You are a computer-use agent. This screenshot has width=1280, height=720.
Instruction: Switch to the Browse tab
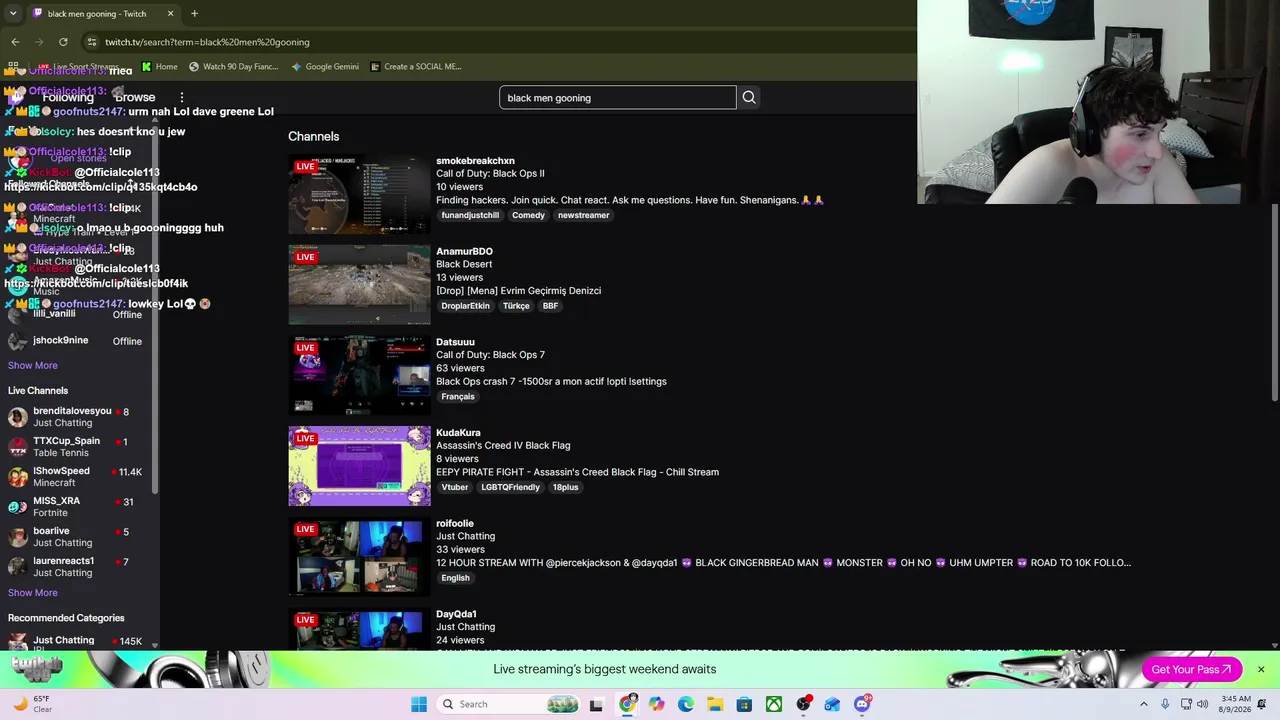tap(135, 97)
